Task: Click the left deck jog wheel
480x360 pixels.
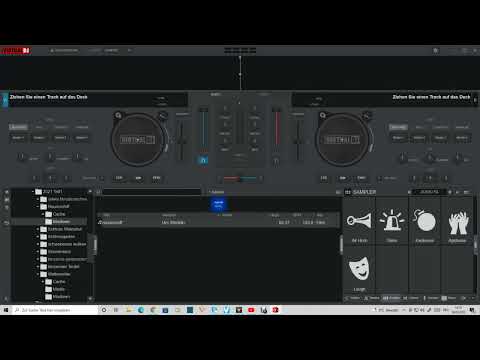Action: (x=137, y=140)
